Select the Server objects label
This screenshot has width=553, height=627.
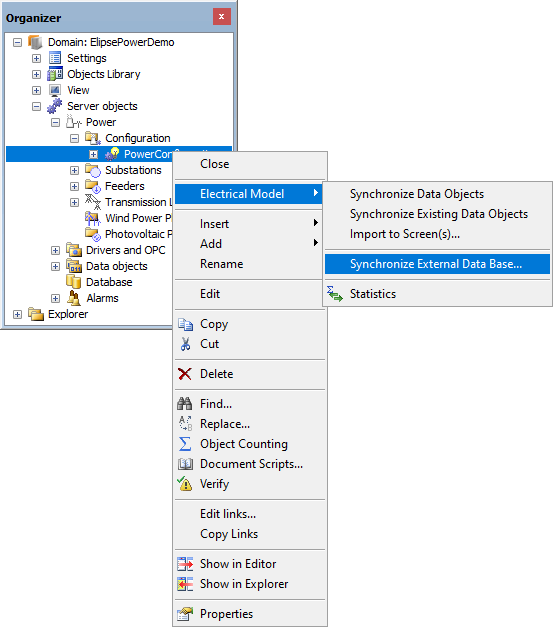102,106
